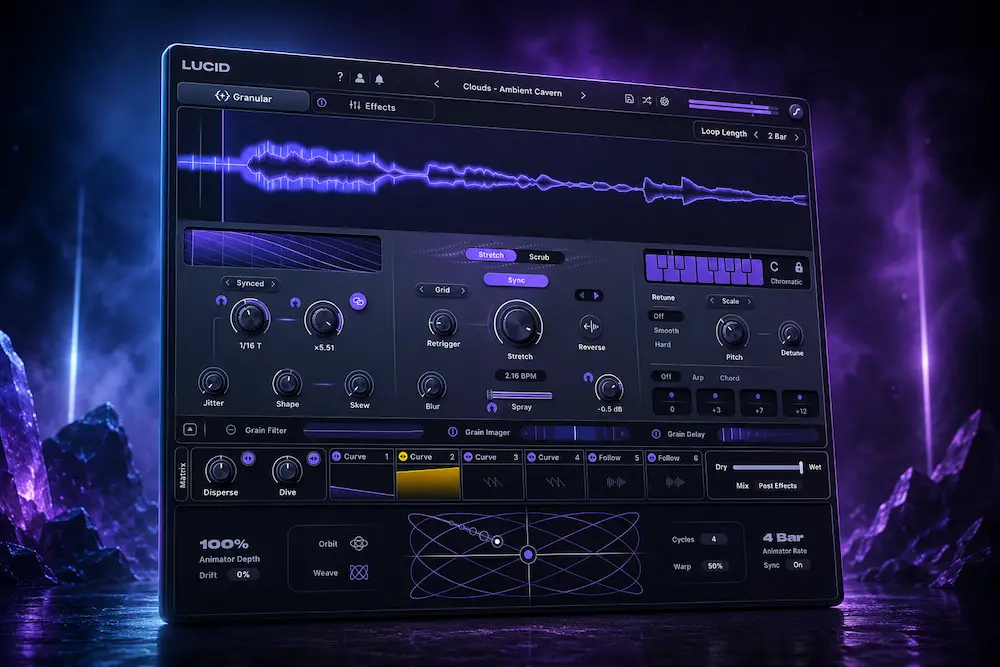Set Retune mode to Smooth
The width and height of the screenshot is (1000, 667).
pos(666,330)
